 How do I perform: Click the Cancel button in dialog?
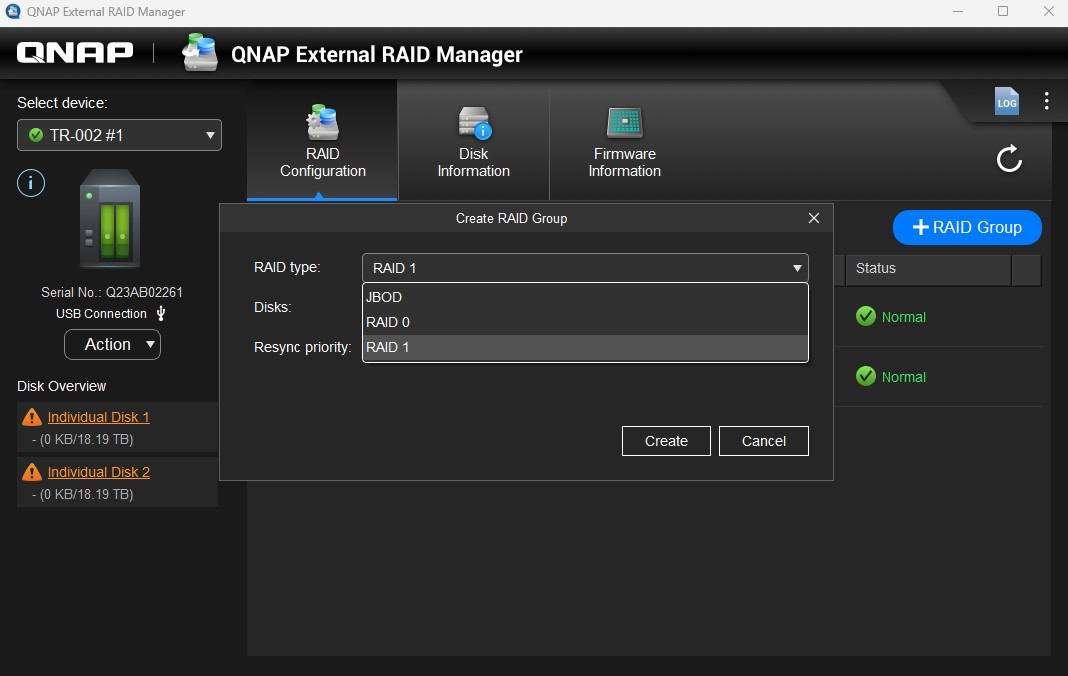(763, 441)
